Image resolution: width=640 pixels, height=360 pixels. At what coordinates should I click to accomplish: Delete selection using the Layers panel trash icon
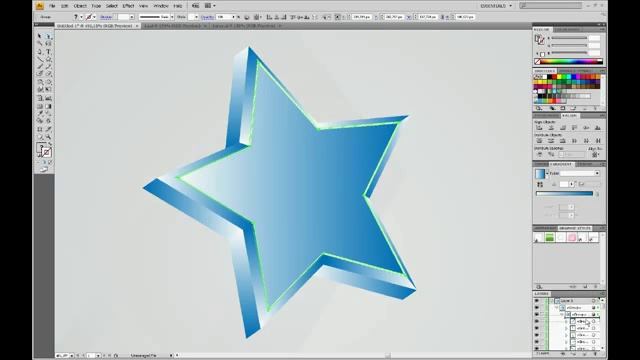pyautogui.click(x=595, y=354)
